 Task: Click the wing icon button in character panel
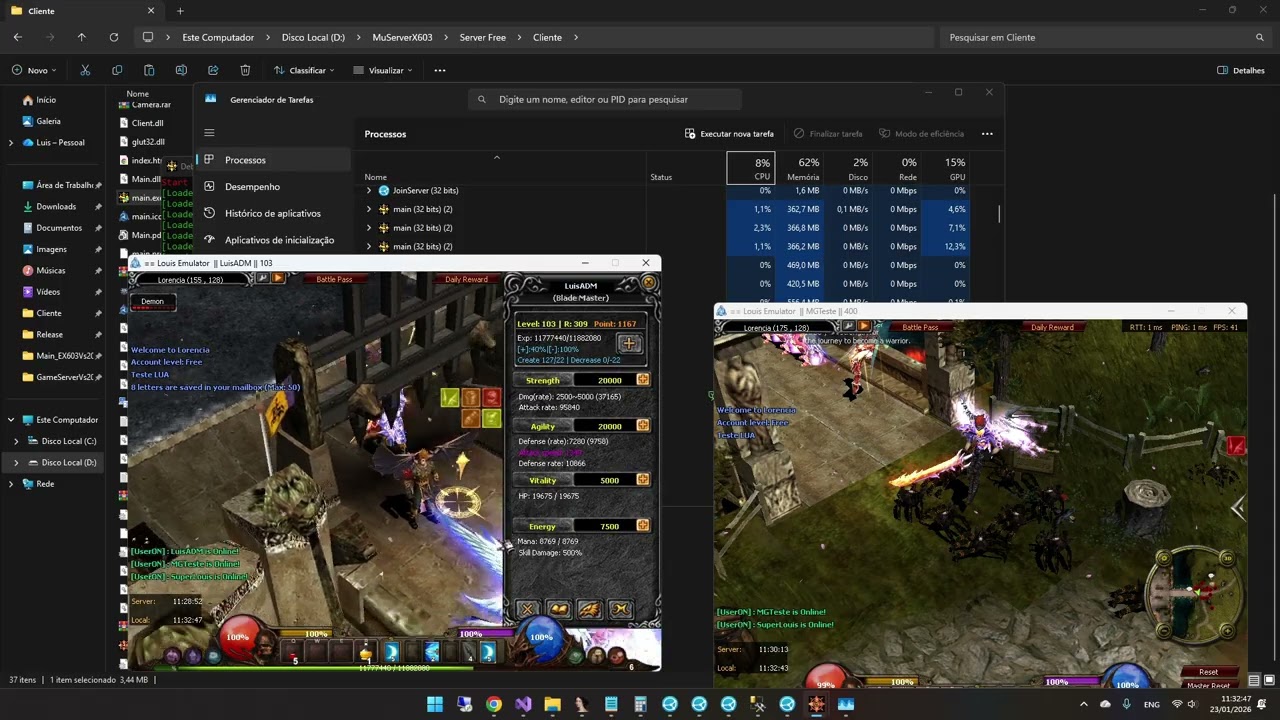point(590,609)
